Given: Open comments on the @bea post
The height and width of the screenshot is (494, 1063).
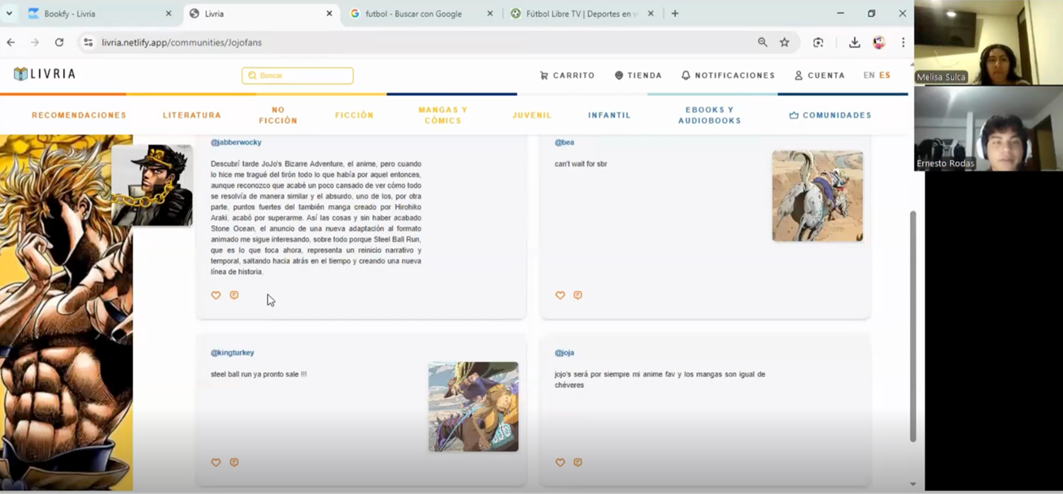Looking at the screenshot, I should click(x=578, y=295).
